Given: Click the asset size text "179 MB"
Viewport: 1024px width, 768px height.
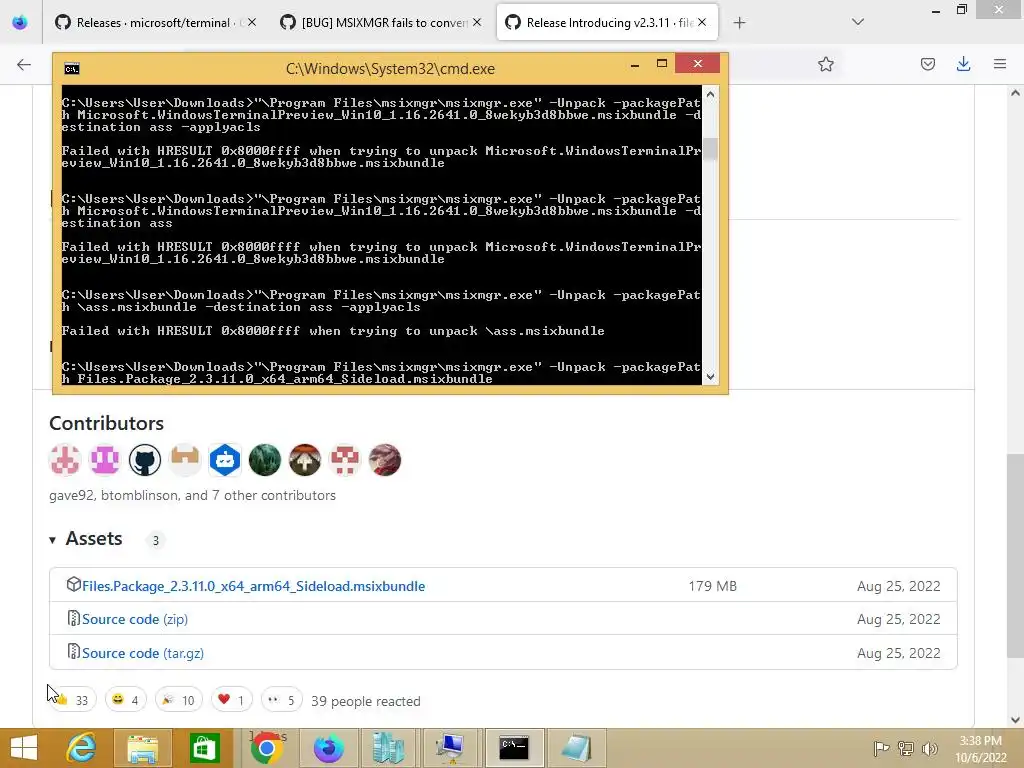Looking at the screenshot, I should coord(712,586).
